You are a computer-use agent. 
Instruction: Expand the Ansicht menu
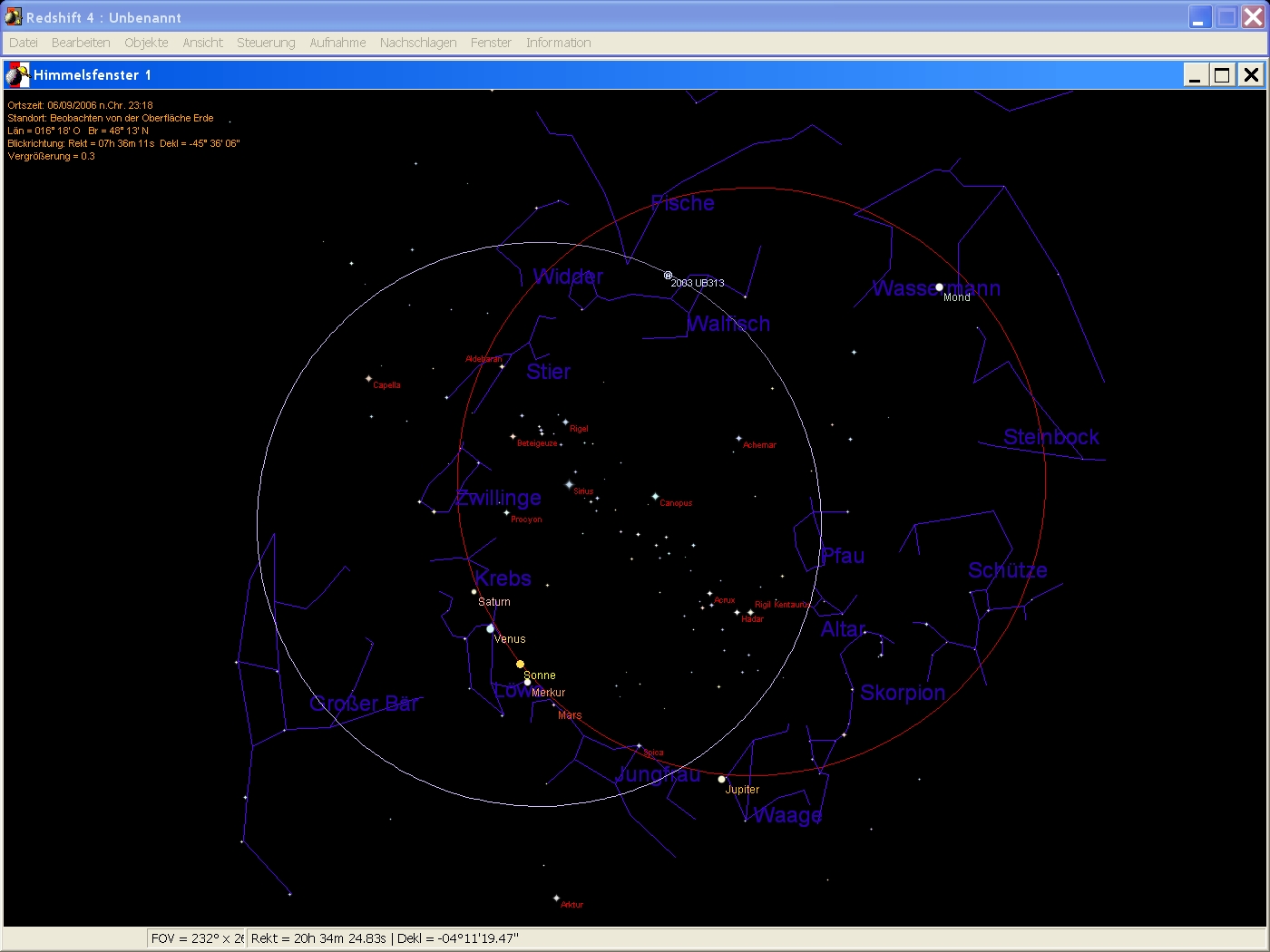click(x=202, y=43)
